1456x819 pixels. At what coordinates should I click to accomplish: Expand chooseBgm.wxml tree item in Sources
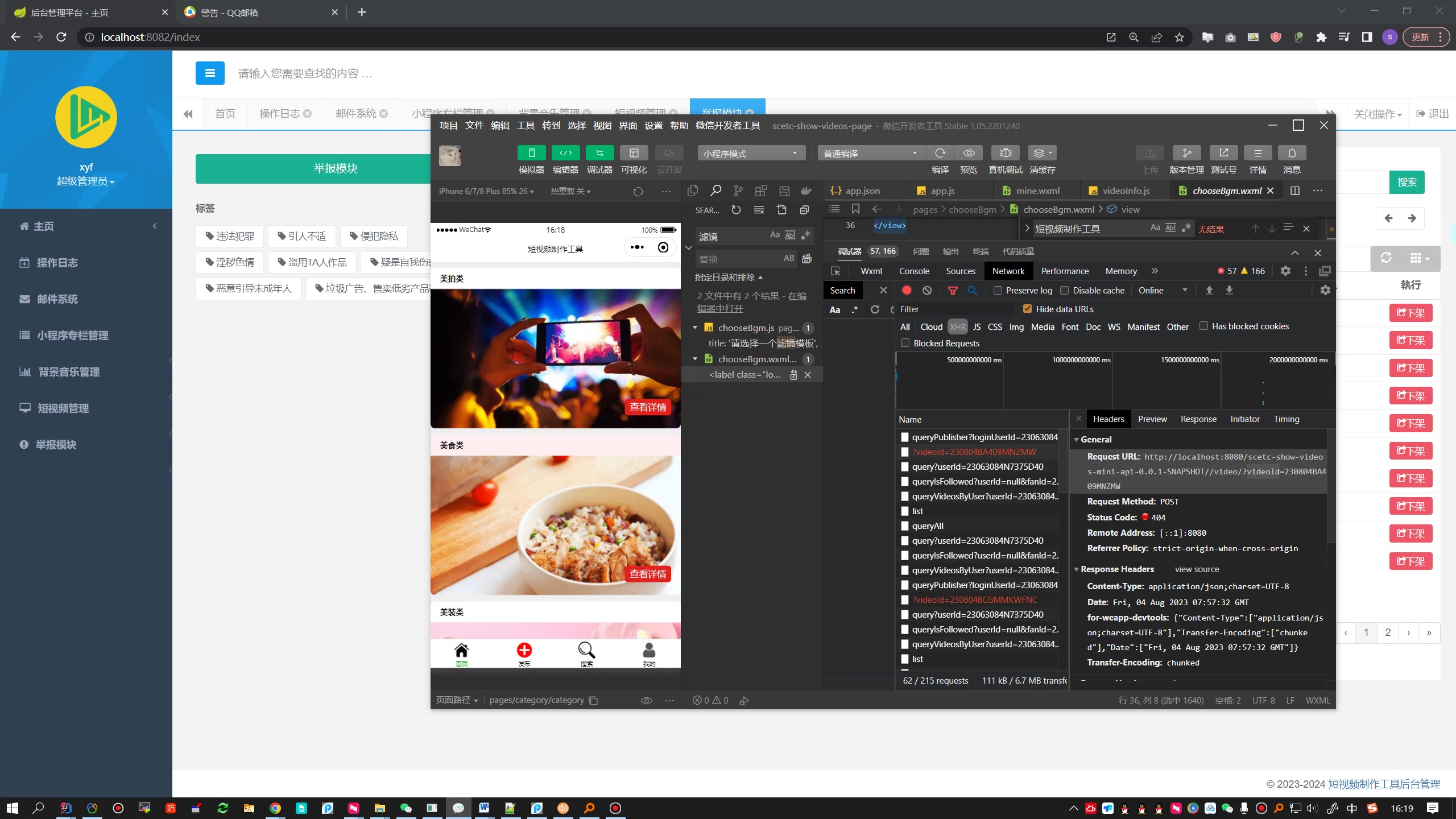(x=697, y=359)
